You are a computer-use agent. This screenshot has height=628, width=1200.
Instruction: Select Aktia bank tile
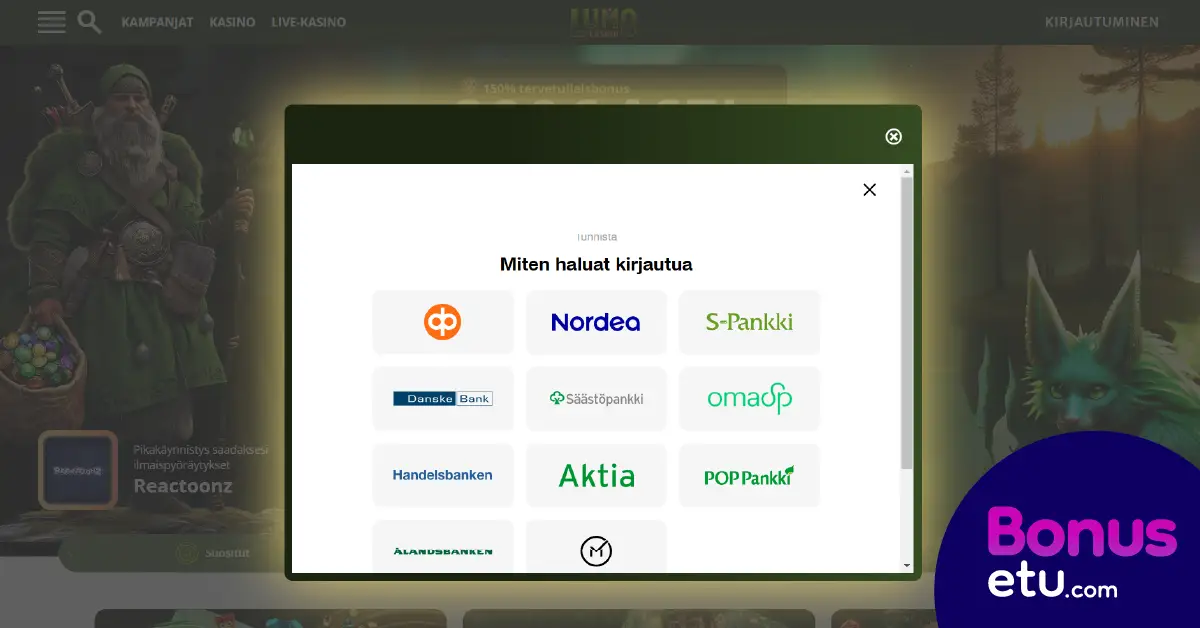[x=596, y=475]
